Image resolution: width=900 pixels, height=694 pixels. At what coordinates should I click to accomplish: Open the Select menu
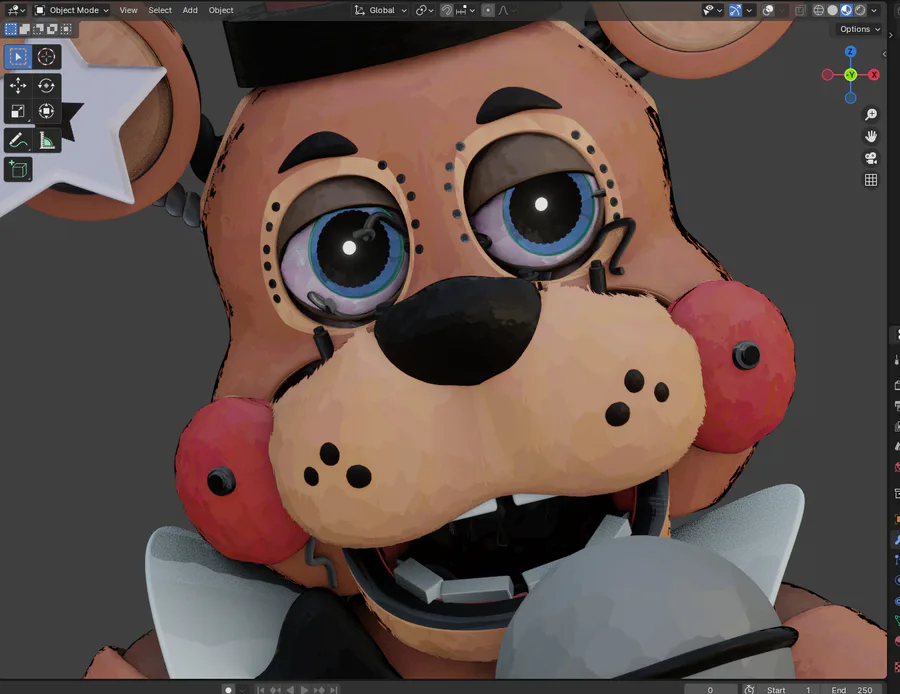click(x=160, y=10)
